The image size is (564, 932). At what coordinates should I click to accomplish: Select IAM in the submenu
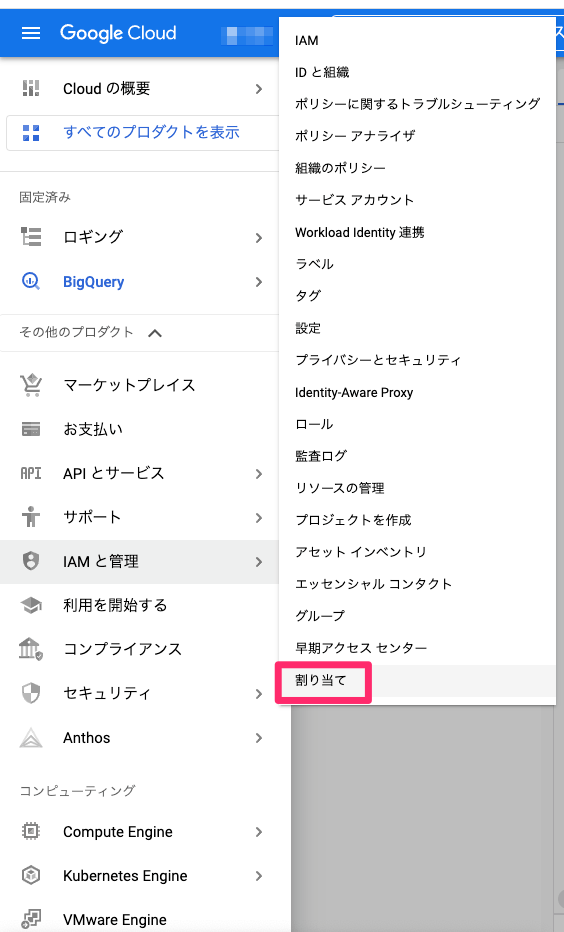coord(417,40)
